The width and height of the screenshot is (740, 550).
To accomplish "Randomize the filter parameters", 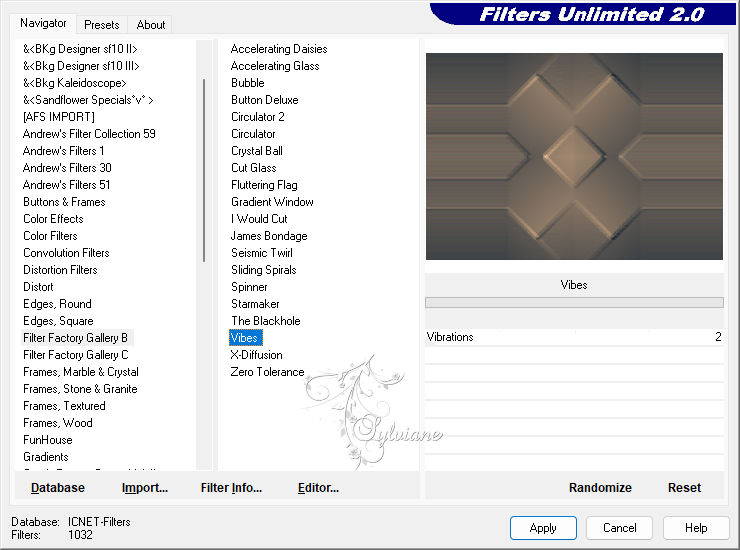I will tap(600, 487).
